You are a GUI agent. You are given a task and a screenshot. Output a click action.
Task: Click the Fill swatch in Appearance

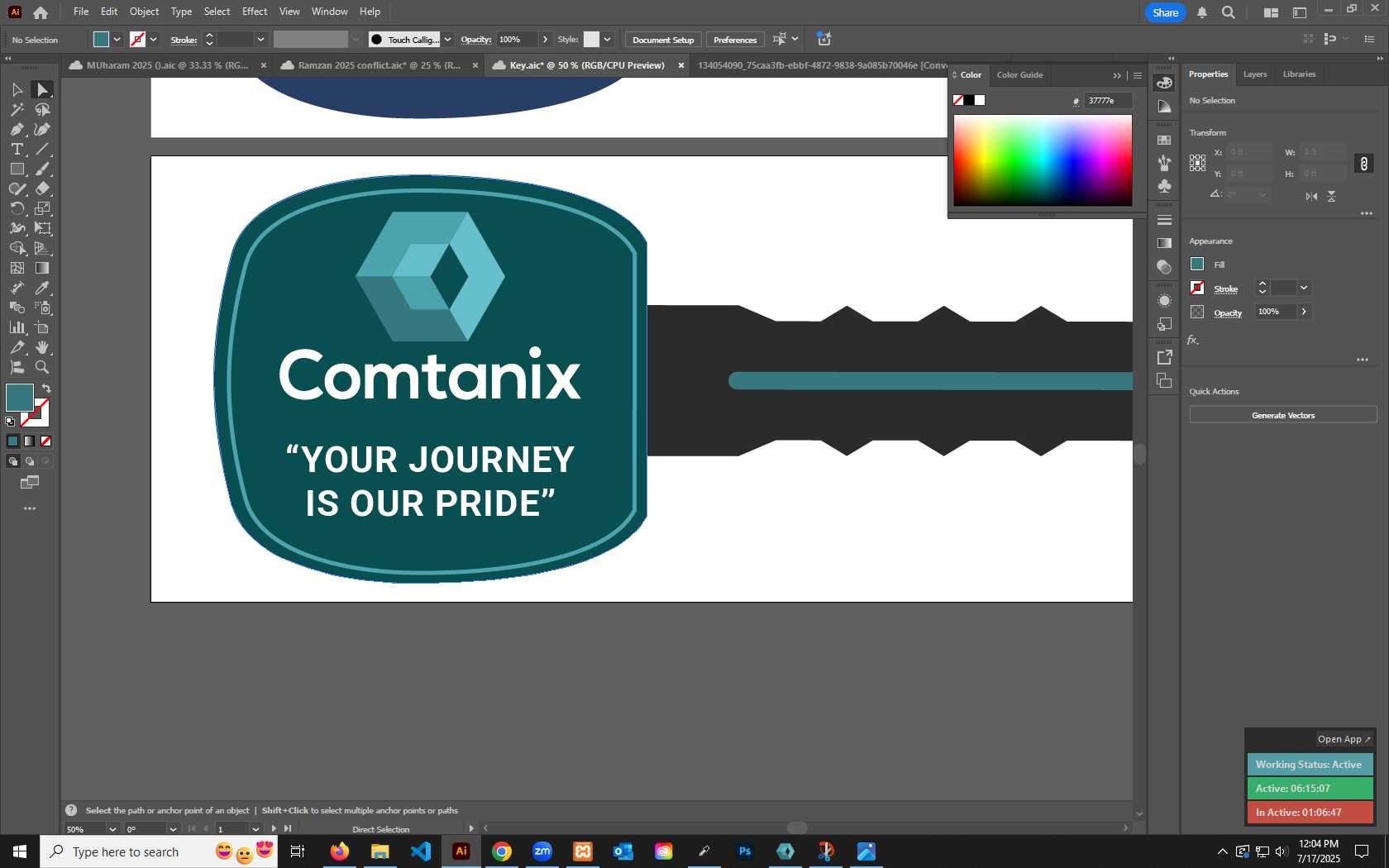[x=1197, y=264]
